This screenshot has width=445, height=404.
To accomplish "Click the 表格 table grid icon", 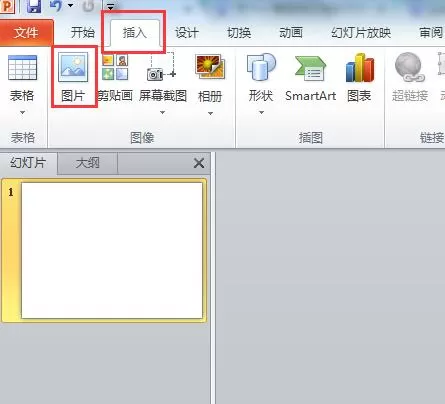I will click(x=22, y=68).
